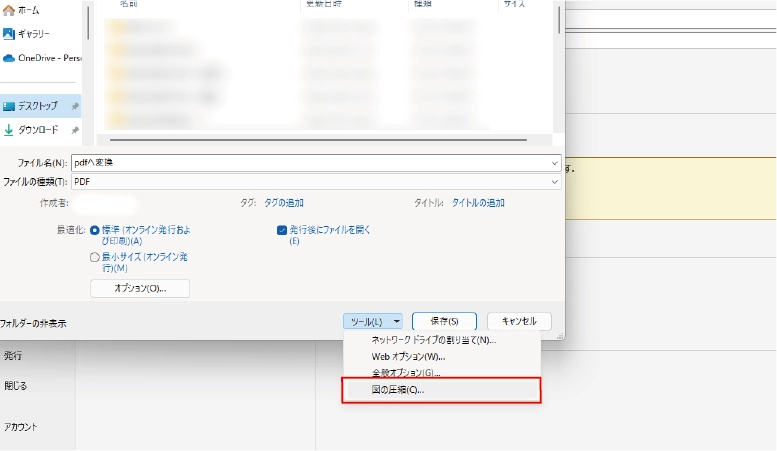
Task: Click the pin icon beside デスクトップ
Action: coord(75,106)
